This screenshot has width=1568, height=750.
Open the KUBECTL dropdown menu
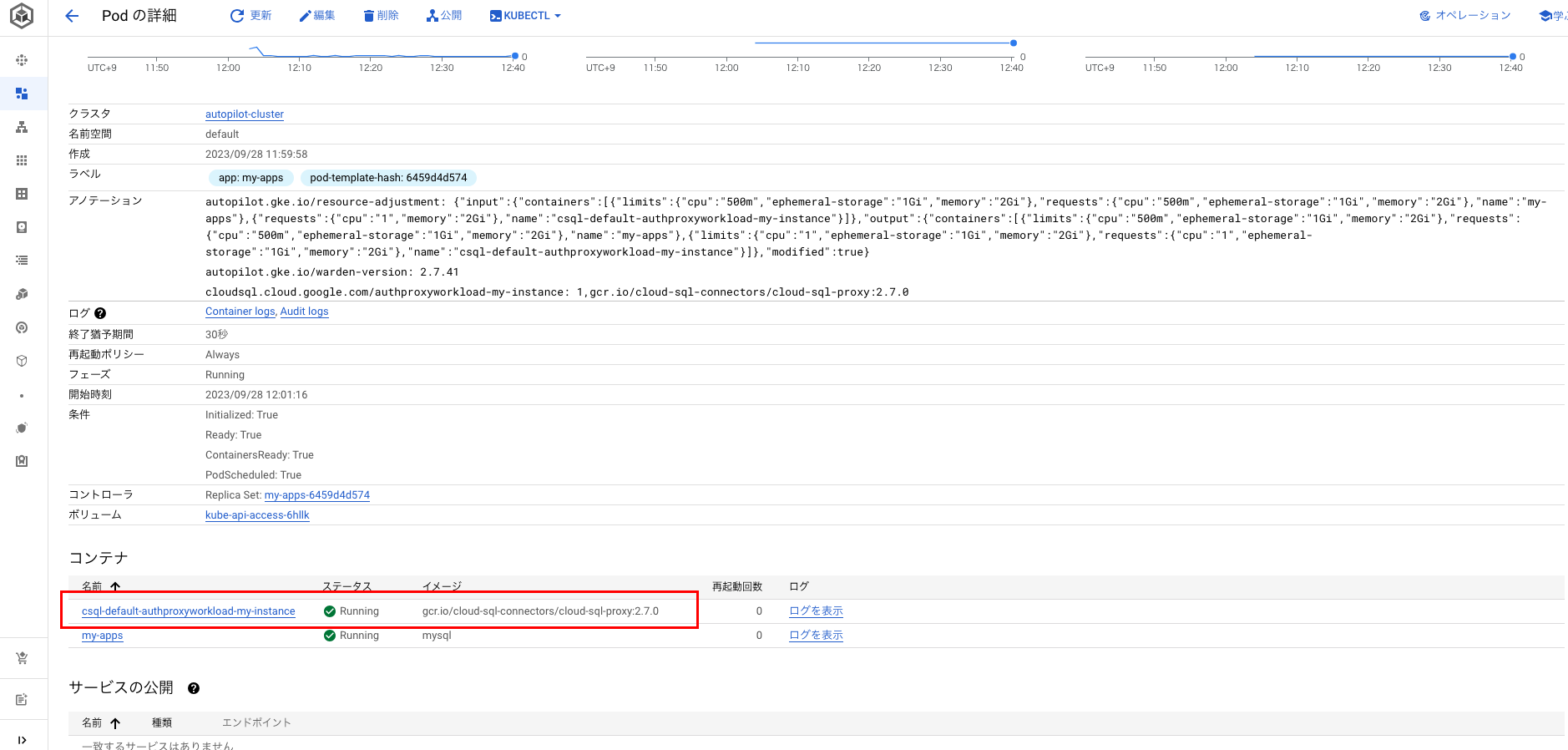[x=525, y=16]
